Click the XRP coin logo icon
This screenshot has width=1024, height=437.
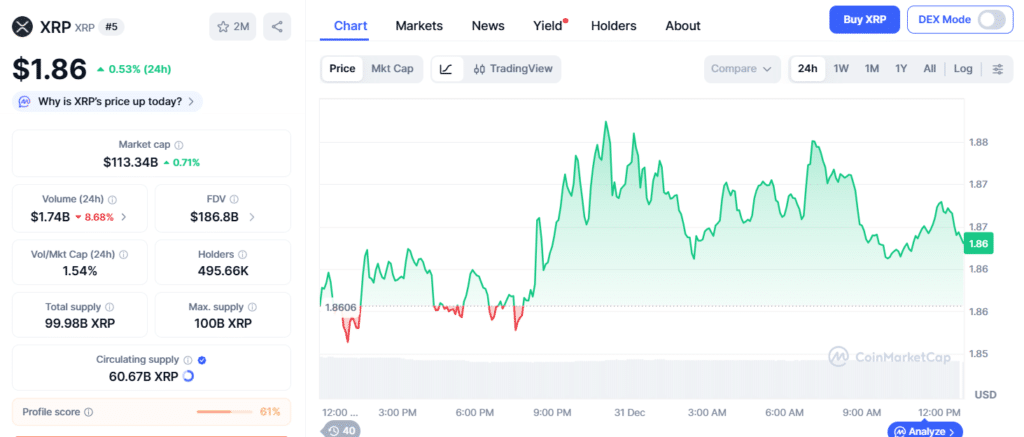point(23,27)
